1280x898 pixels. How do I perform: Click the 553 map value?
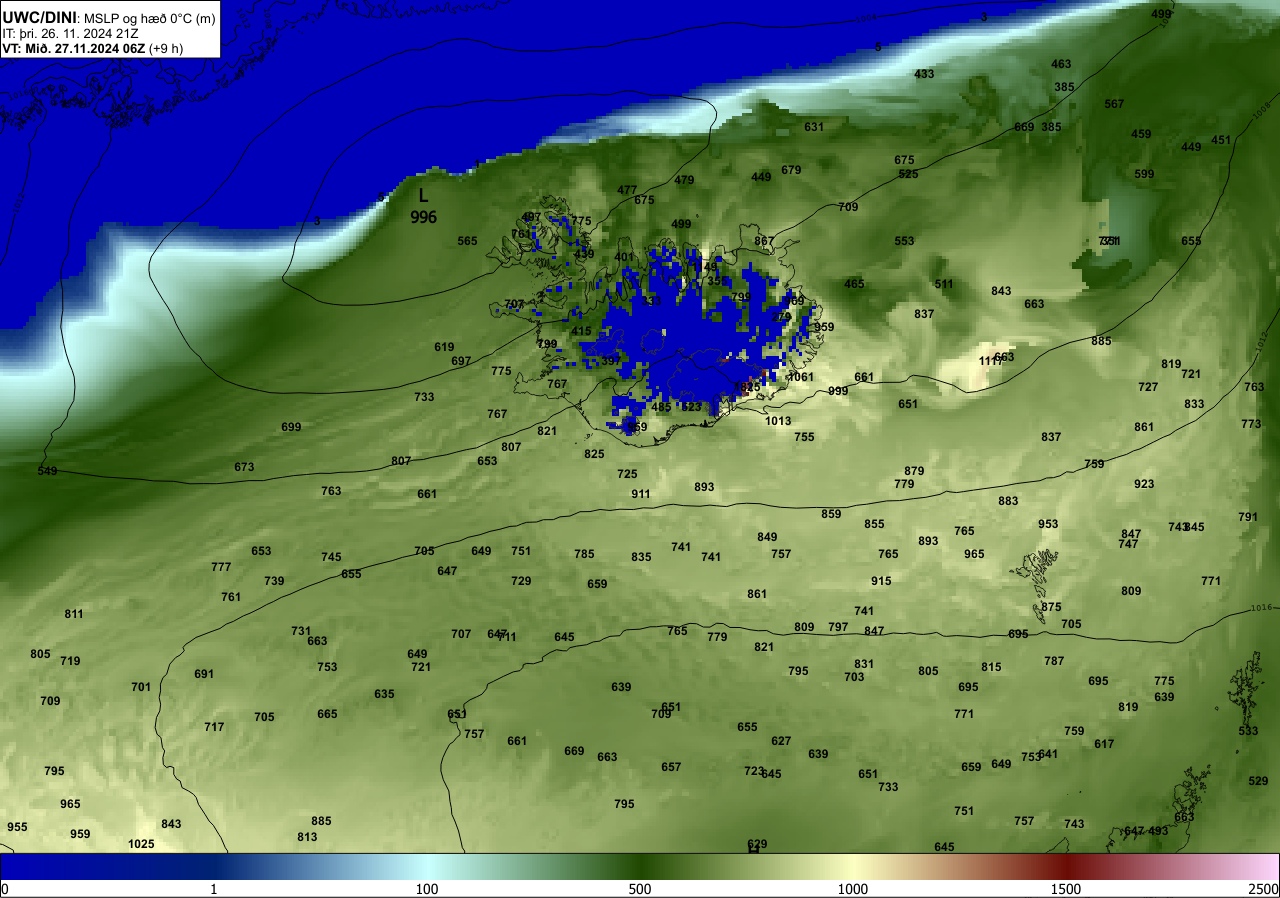pos(904,242)
